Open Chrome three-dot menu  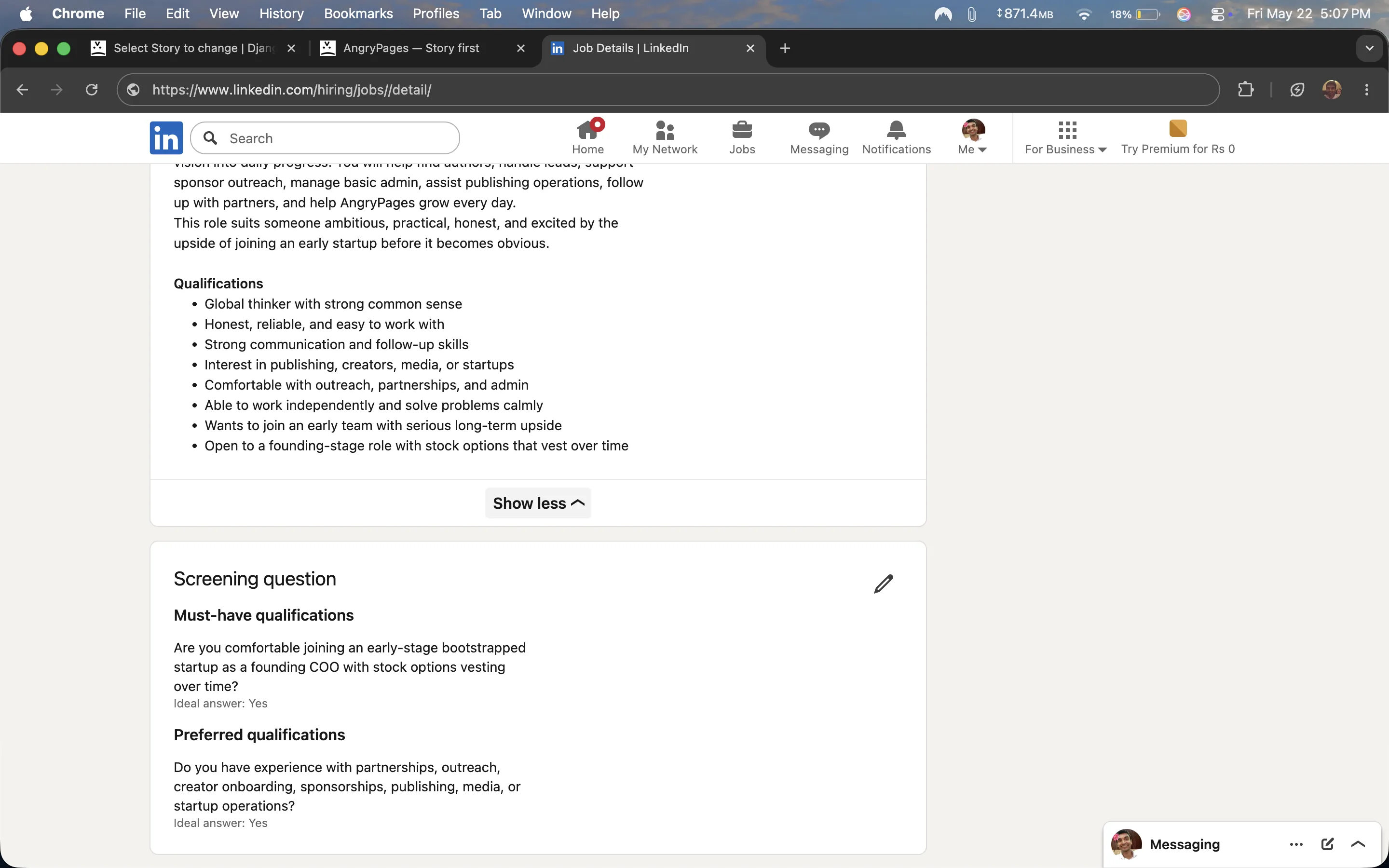pyautogui.click(x=1367, y=90)
